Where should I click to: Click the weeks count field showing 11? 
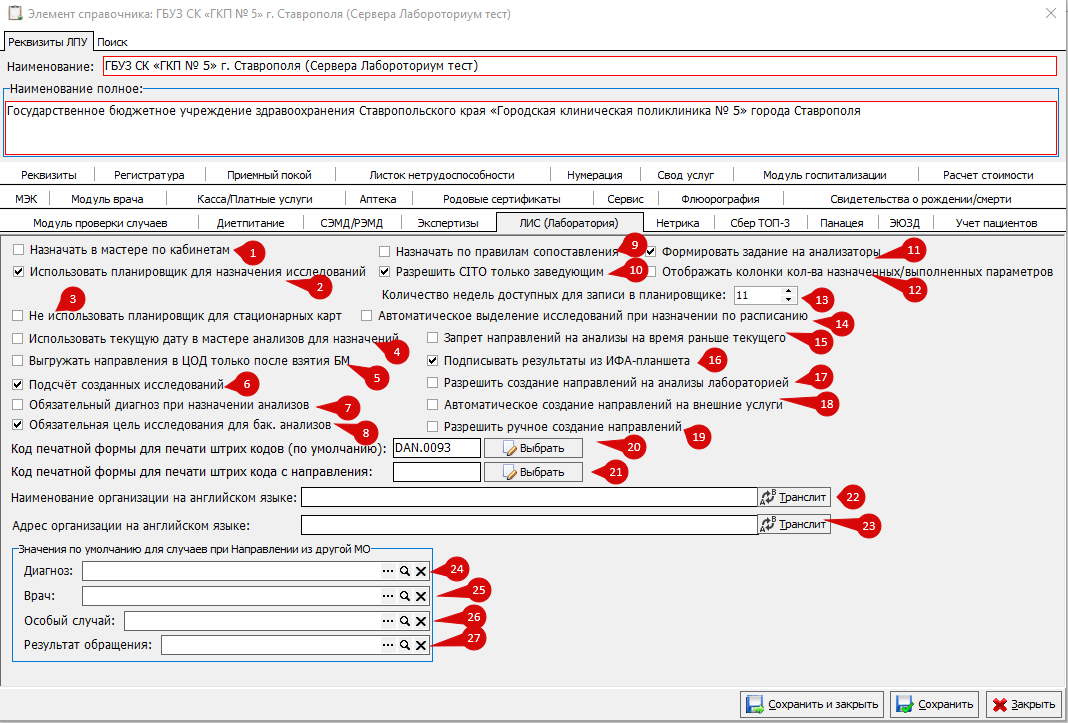coord(758,296)
